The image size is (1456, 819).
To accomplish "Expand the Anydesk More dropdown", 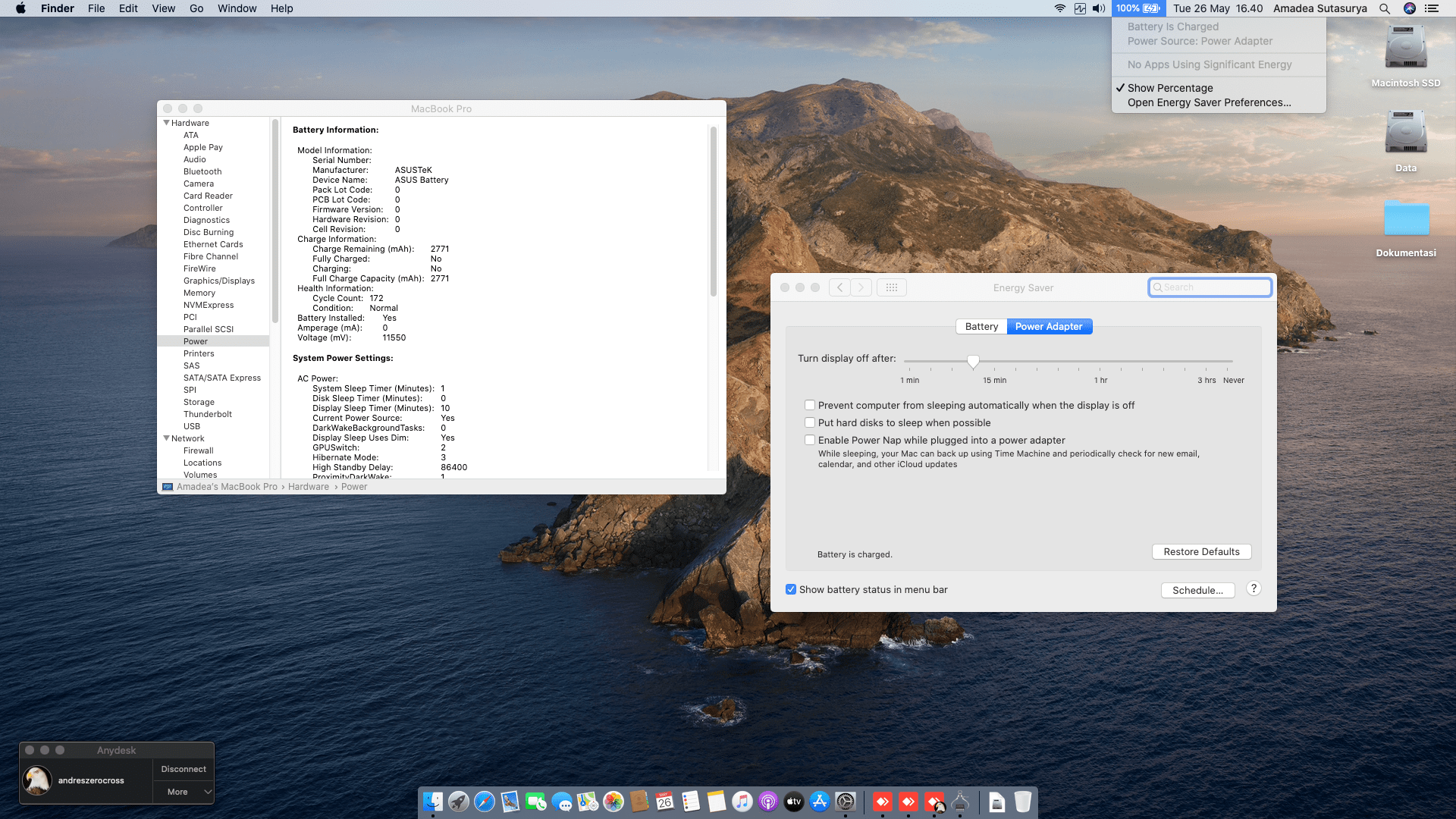I will point(184,792).
